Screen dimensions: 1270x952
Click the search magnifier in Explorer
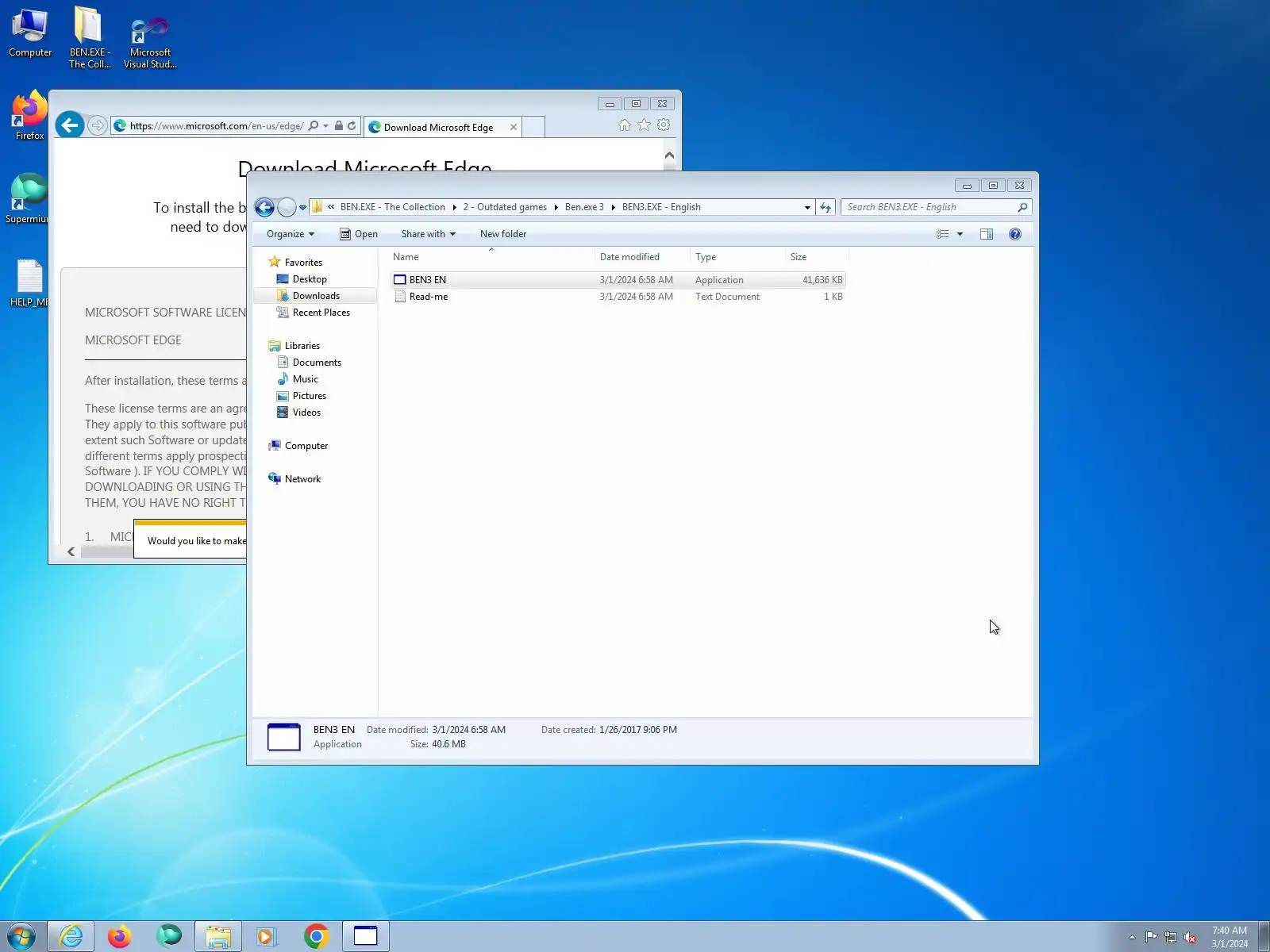click(x=1022, y=207)
